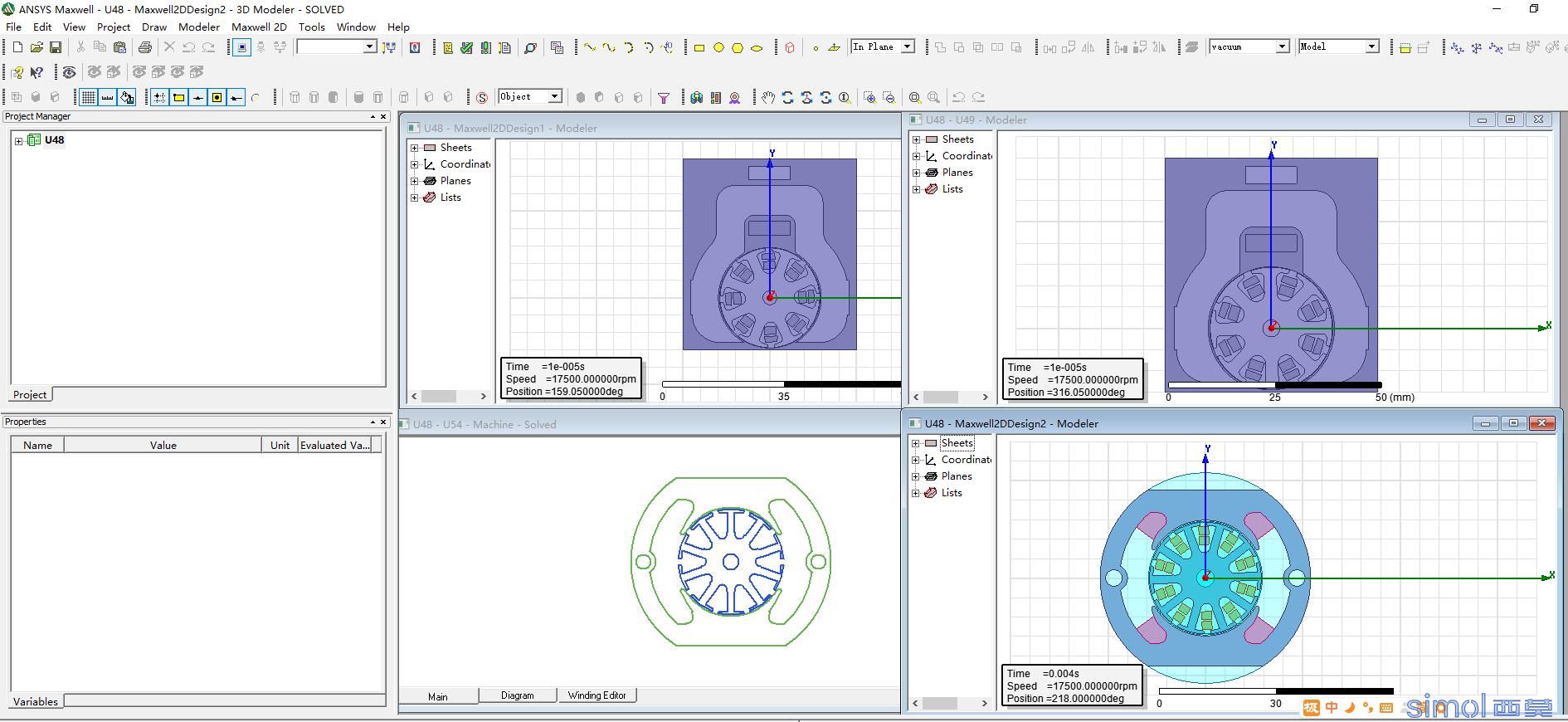Viewport: 1568px width, 722px height.
Task: Open the Modeler menu
Action: coord(199,27)
